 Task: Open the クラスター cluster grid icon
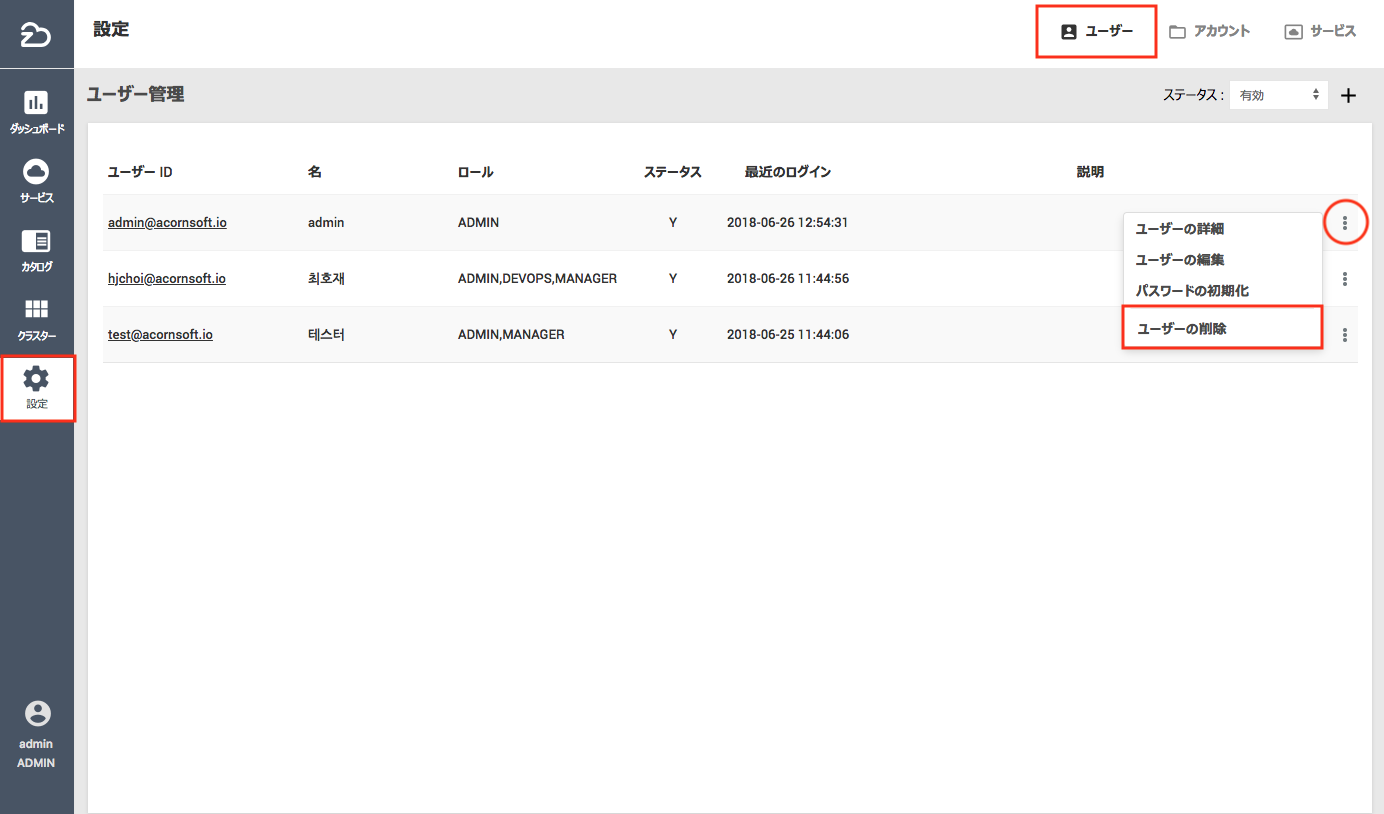pyautogui.click(x=36, y=310)
